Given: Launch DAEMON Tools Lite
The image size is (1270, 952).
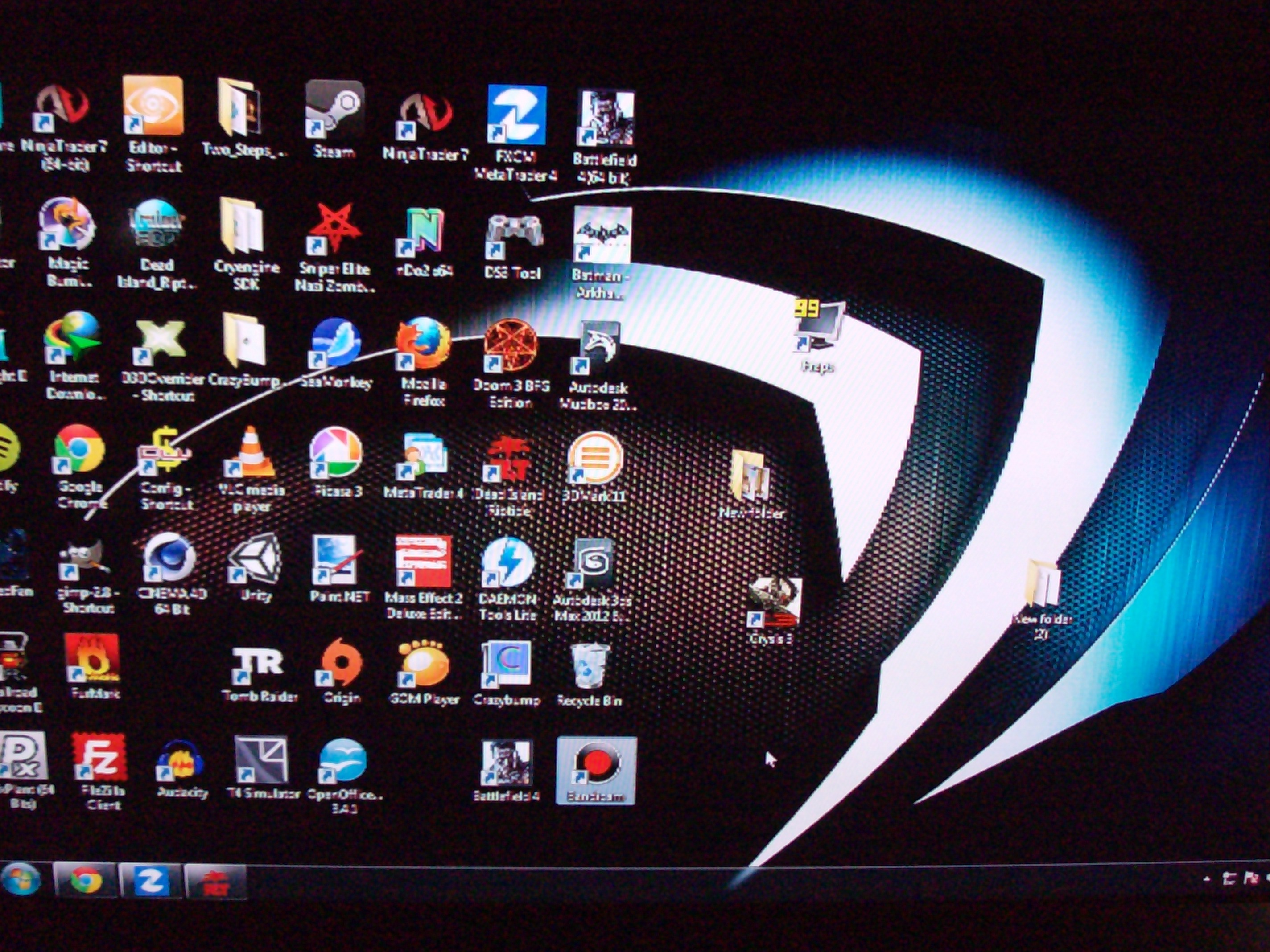Looking at the screenshot, I should (508, 579).
